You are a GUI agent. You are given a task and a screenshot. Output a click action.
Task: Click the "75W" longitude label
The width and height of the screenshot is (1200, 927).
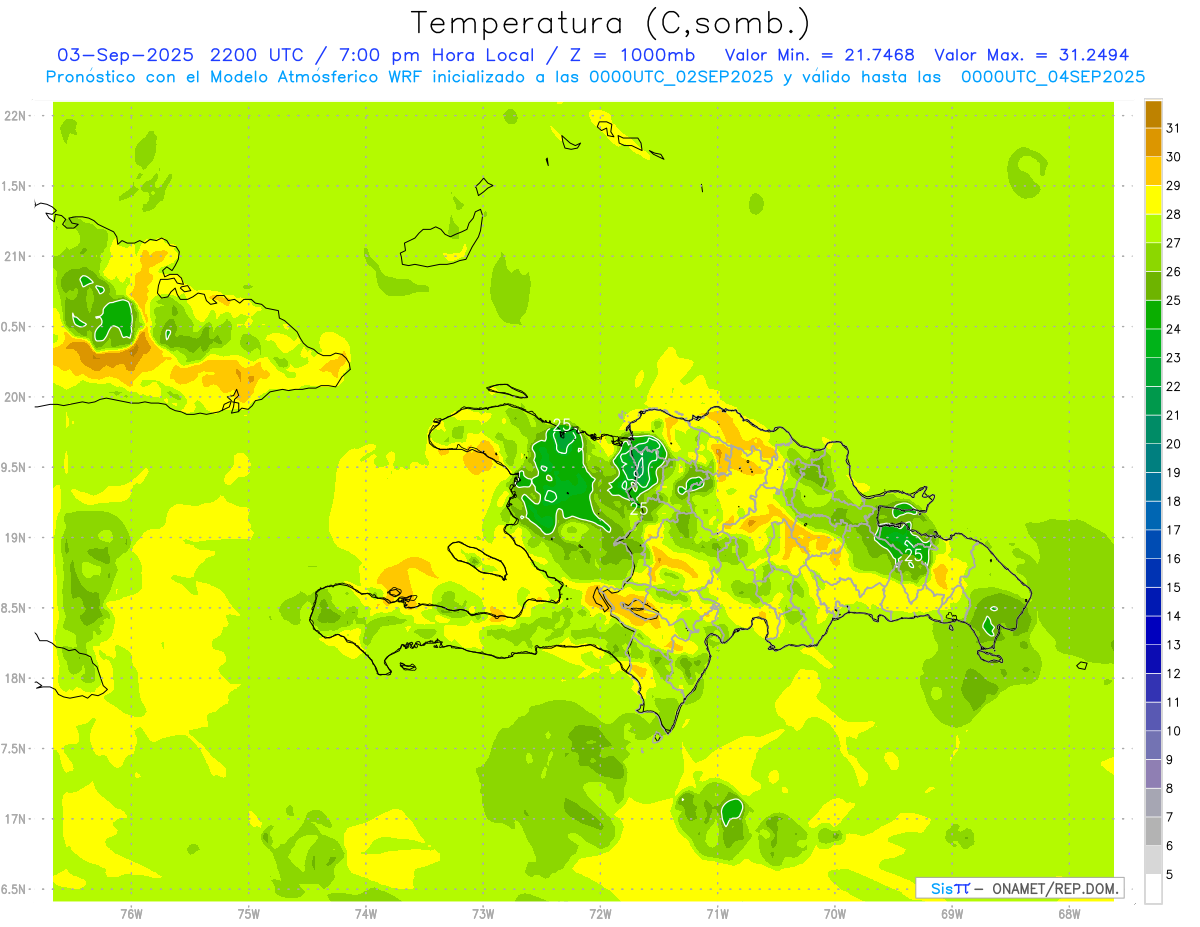click(248, 913)
